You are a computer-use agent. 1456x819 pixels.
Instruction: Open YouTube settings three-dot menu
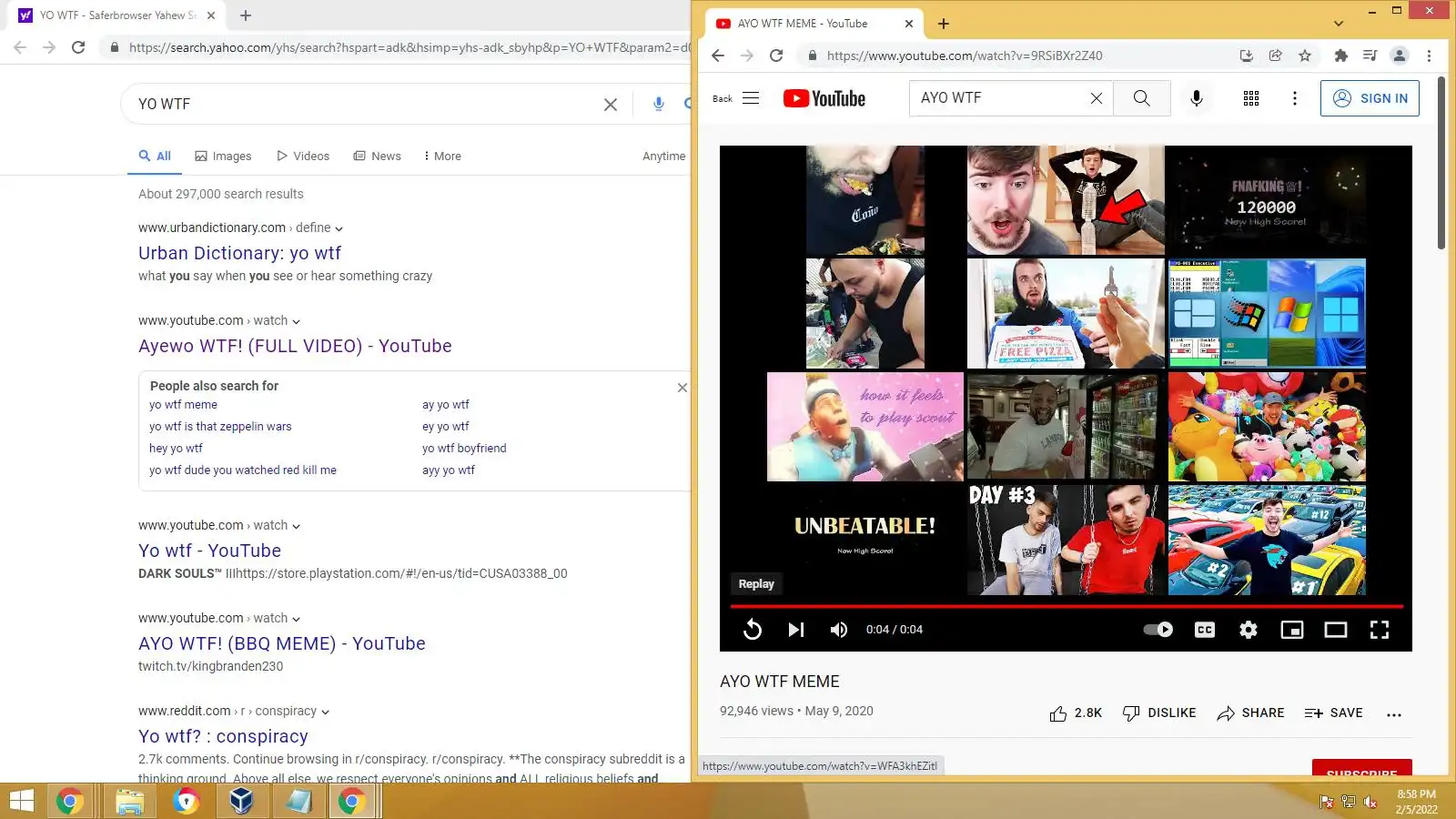(1295, 98)
